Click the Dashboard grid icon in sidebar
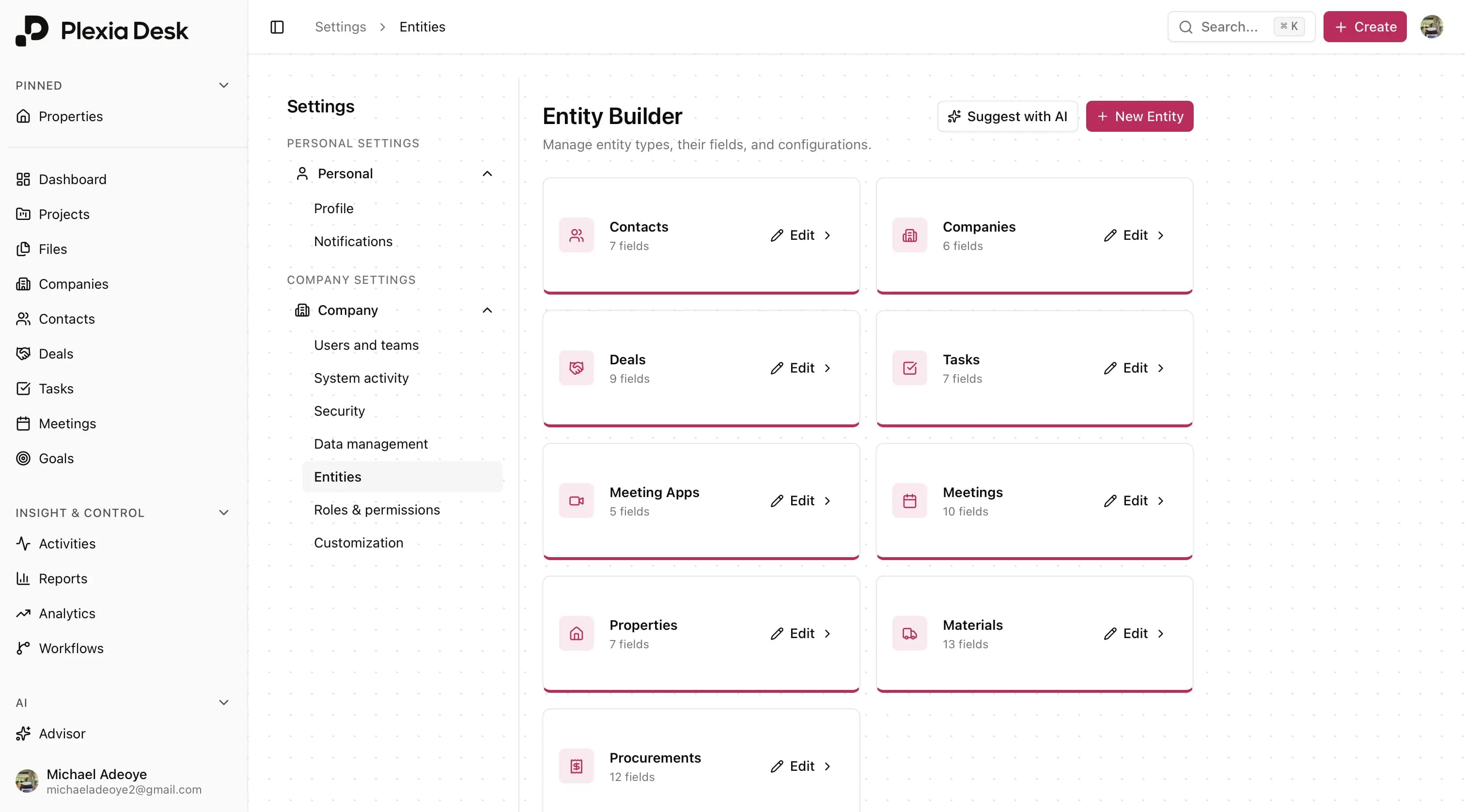 point(23,179)
